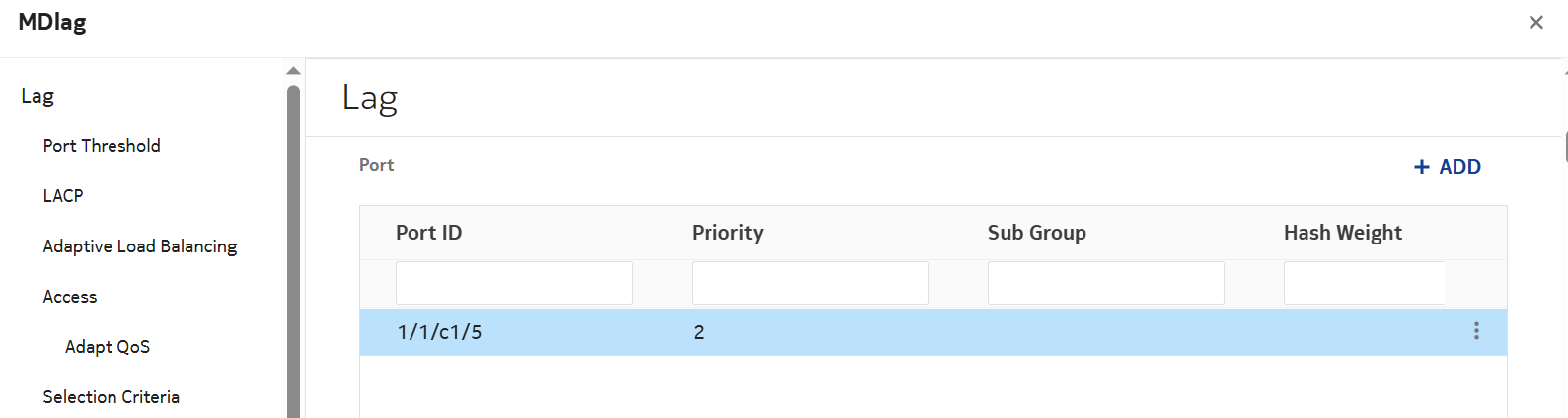
Task: Focus the Hash Weight filter field
Action: point(1364,283)
